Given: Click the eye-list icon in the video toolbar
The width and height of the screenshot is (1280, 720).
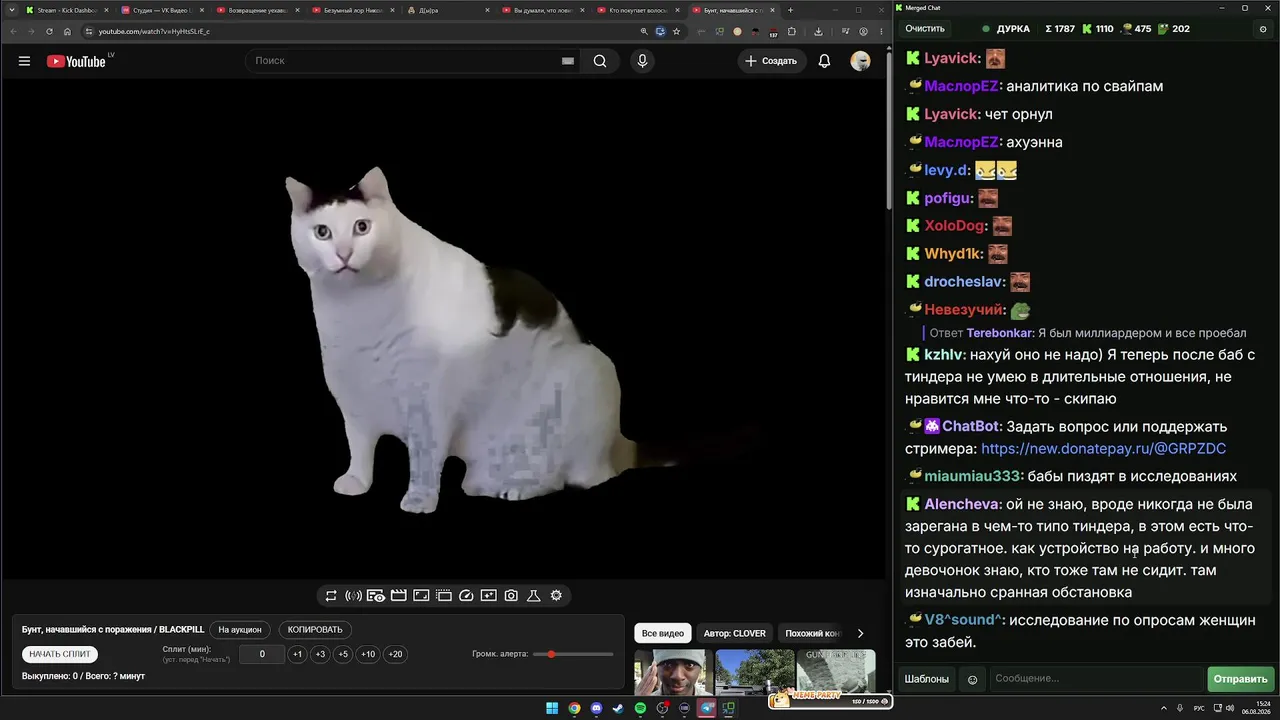Looking at the screenshot, I should pos(376,596).
